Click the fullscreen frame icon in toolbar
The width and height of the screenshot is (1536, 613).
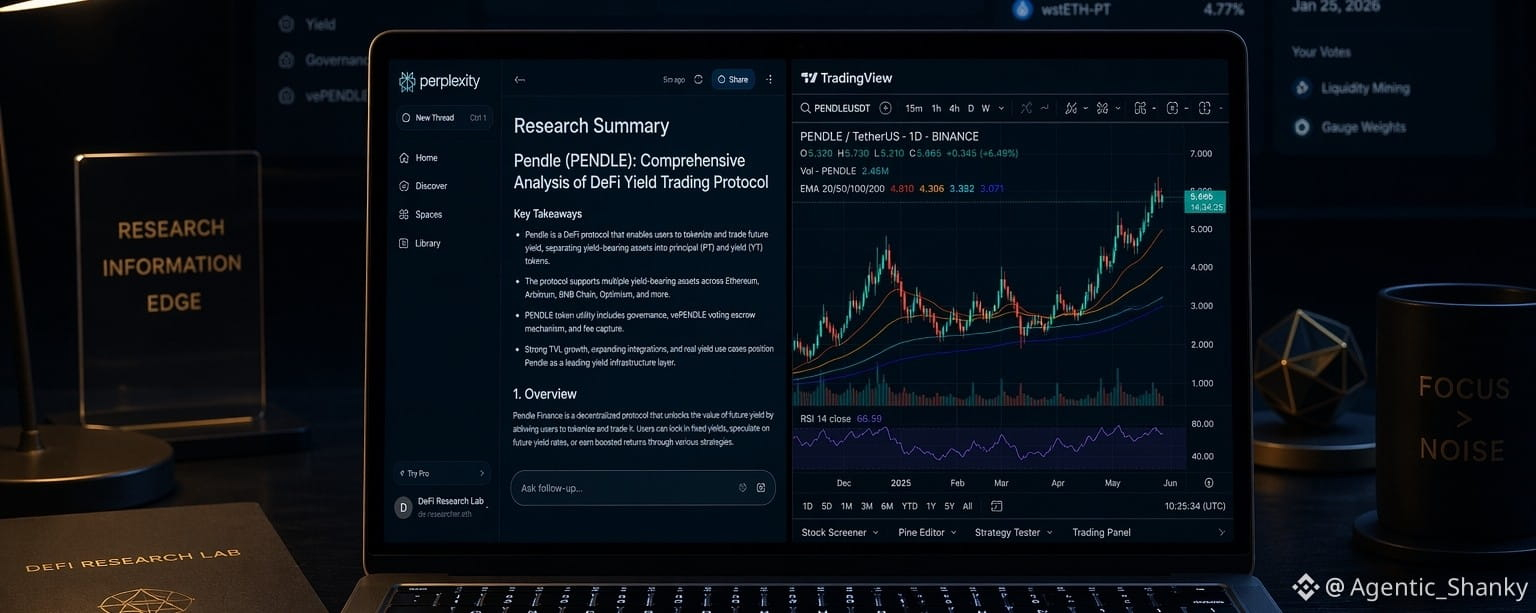point(1204,108)
